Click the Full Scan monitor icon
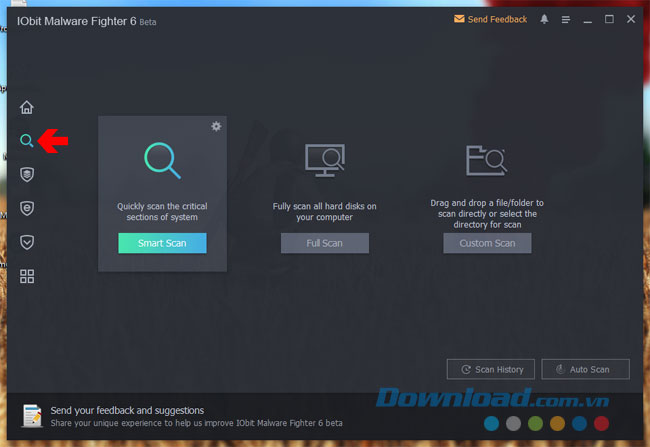This screenshot has height=447, width=650. [325, 160]
